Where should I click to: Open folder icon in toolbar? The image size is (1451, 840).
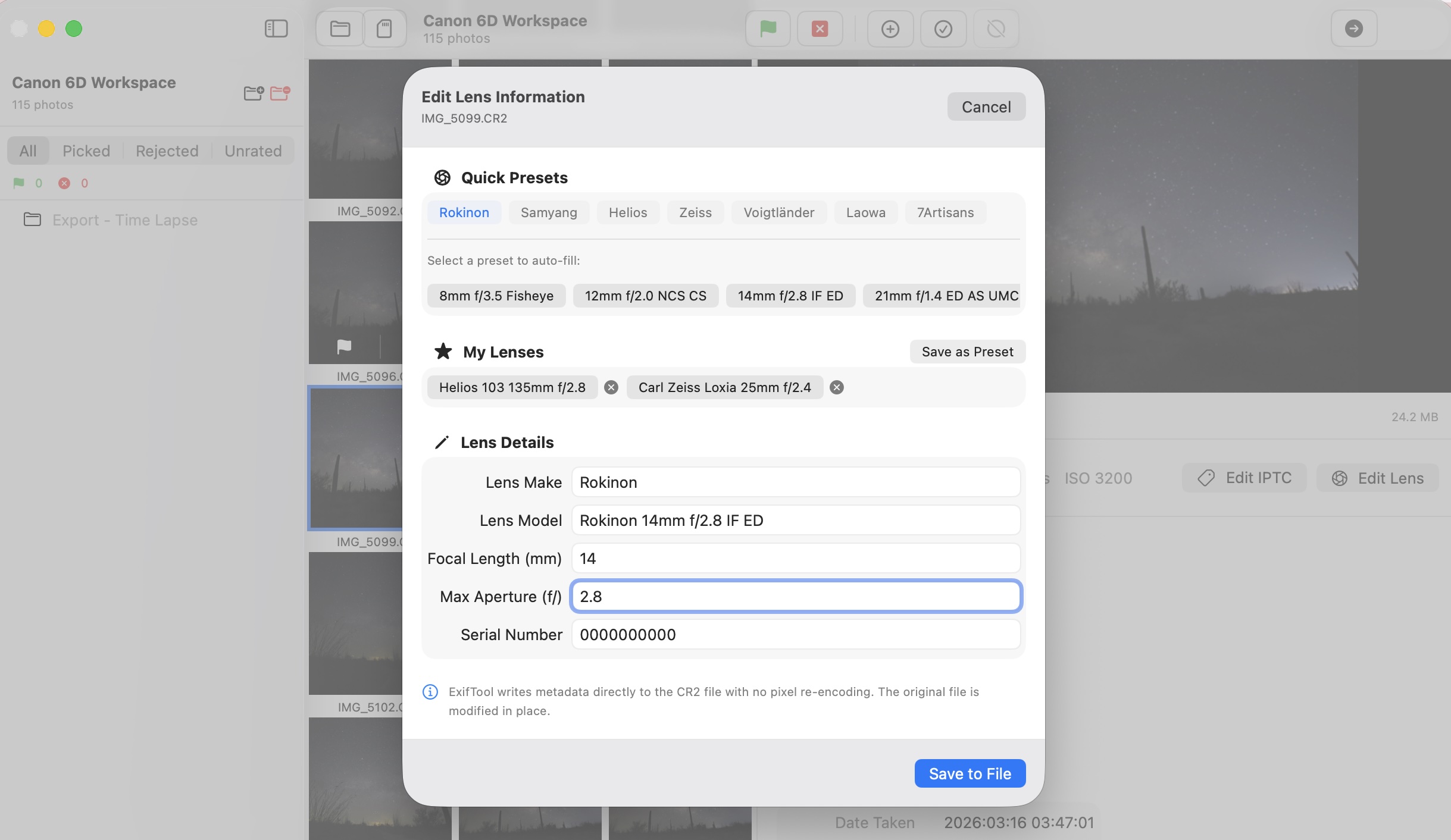coord(340,29)
